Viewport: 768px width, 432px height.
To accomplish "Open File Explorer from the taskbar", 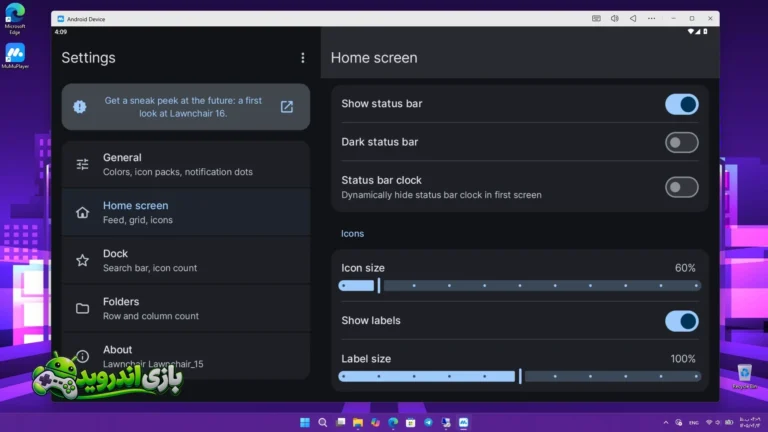I will pyautogui.click(x=358, y=422).
